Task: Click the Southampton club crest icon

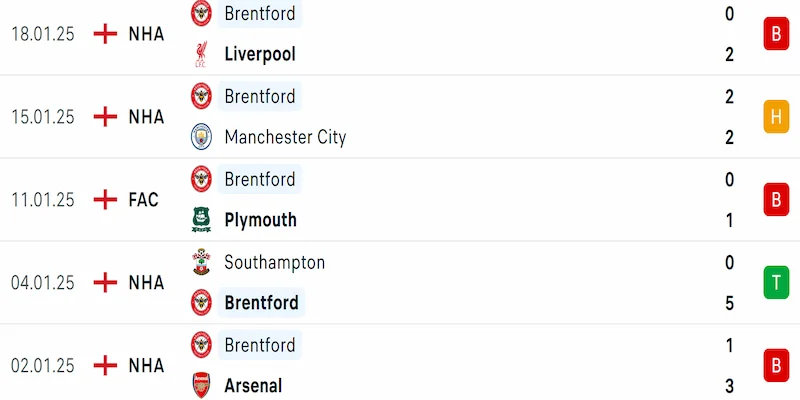Action: pos(202,262)
